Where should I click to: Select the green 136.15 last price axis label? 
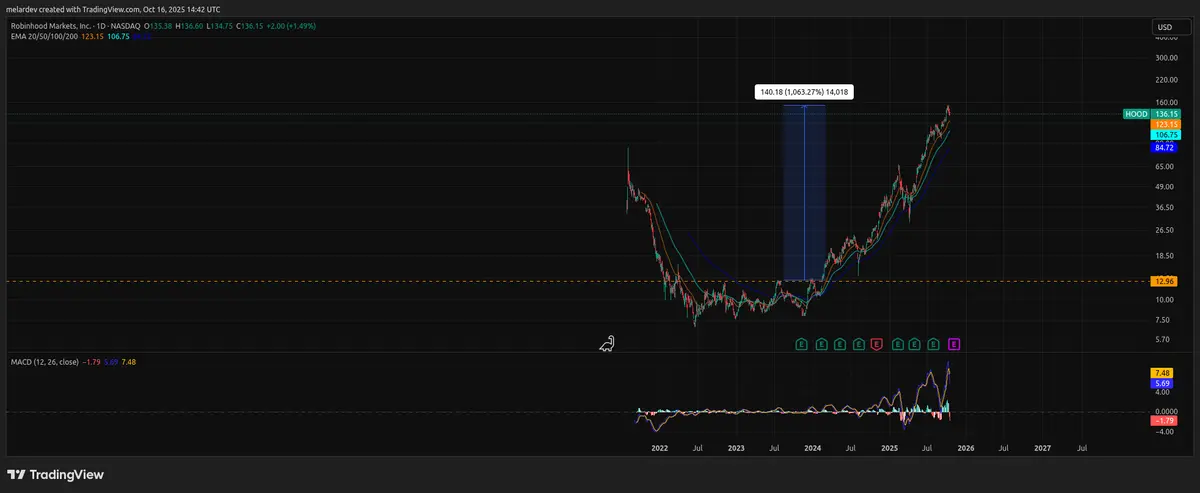[1166, 115]
